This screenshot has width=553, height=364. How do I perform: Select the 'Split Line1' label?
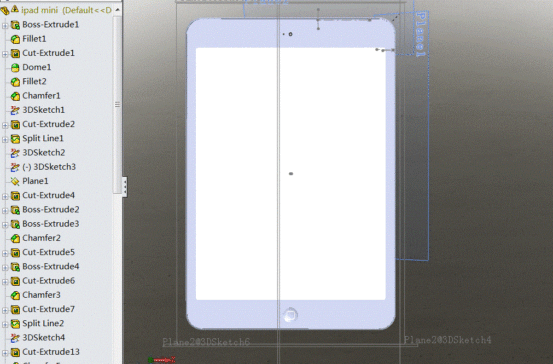click(x=43, y=138)
